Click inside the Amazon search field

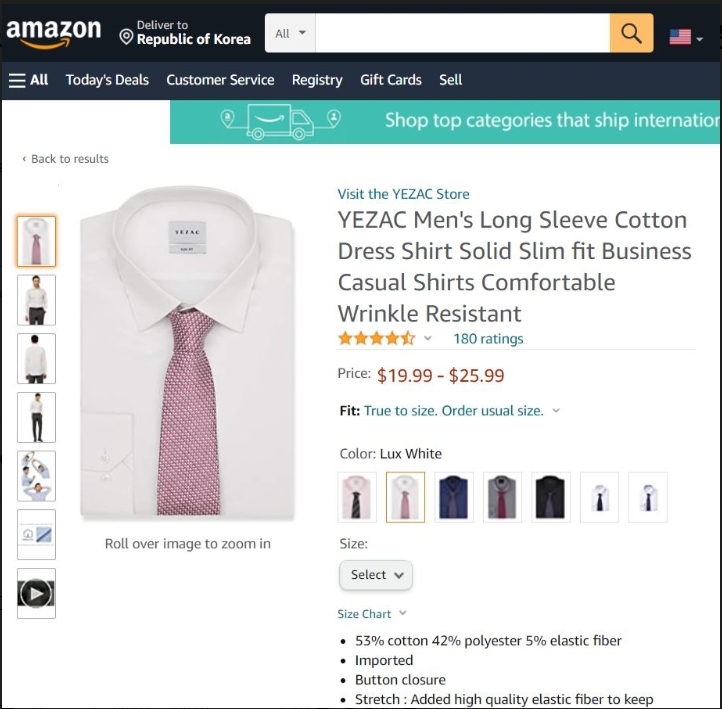(x=462, y=34)
